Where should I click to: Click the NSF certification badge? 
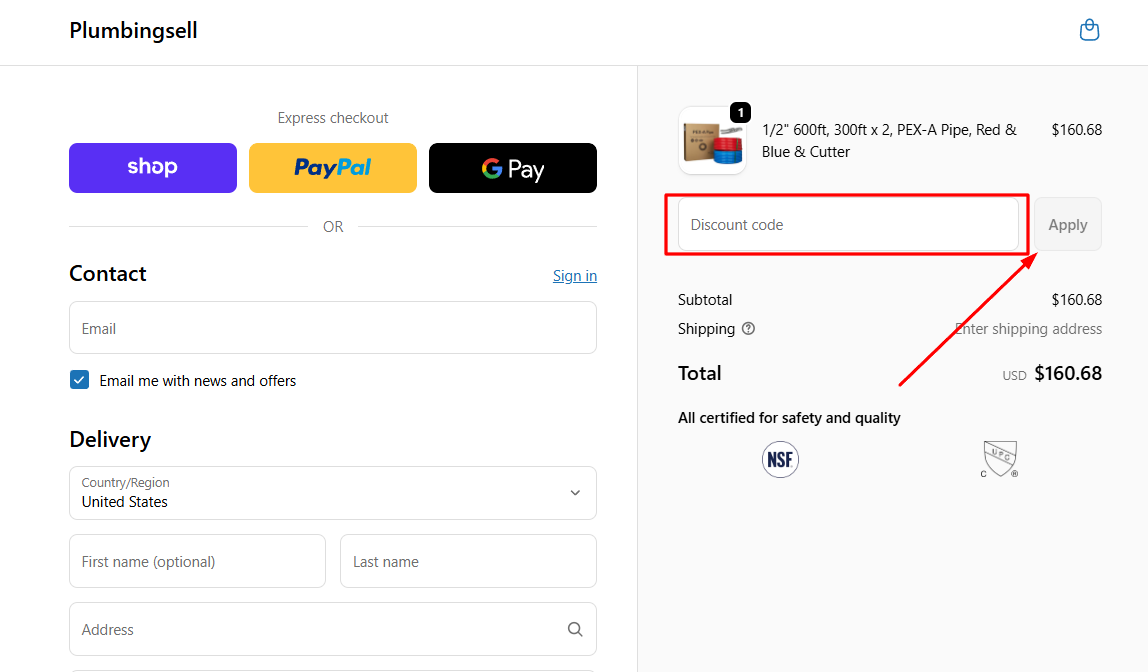tap(780, 460)
